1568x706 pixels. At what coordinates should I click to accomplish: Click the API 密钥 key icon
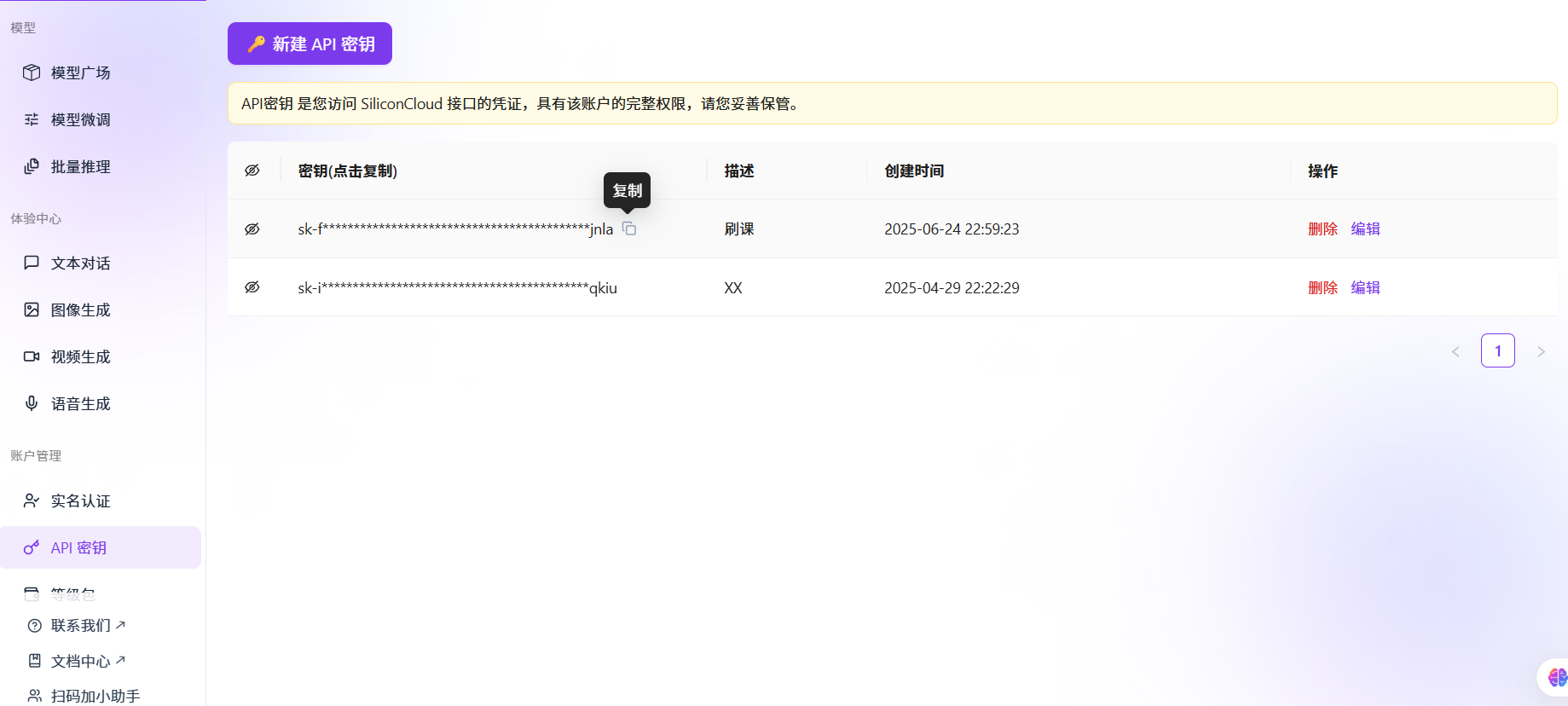click(32, 547)
